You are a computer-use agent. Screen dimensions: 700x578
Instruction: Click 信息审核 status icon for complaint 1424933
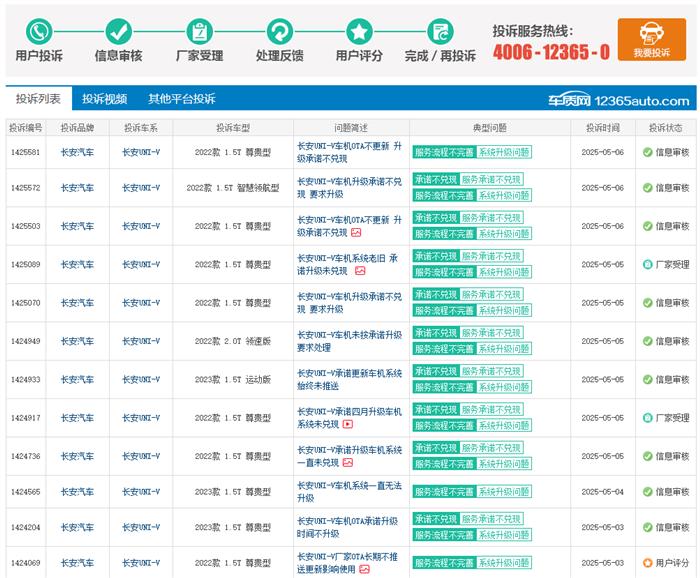pos(647,379)
